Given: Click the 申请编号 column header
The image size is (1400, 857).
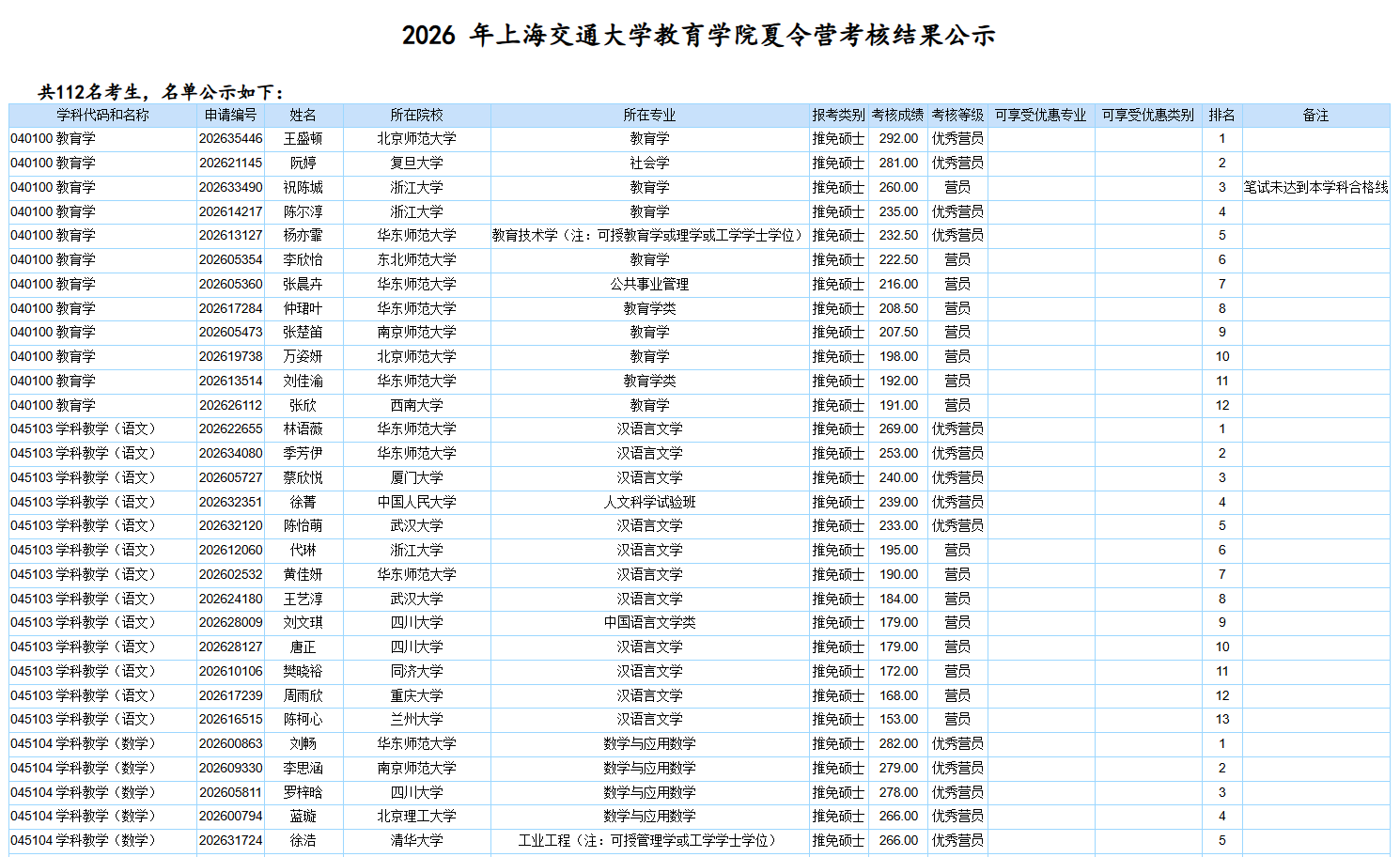Looking at the screenshot, I should [230, 115].
